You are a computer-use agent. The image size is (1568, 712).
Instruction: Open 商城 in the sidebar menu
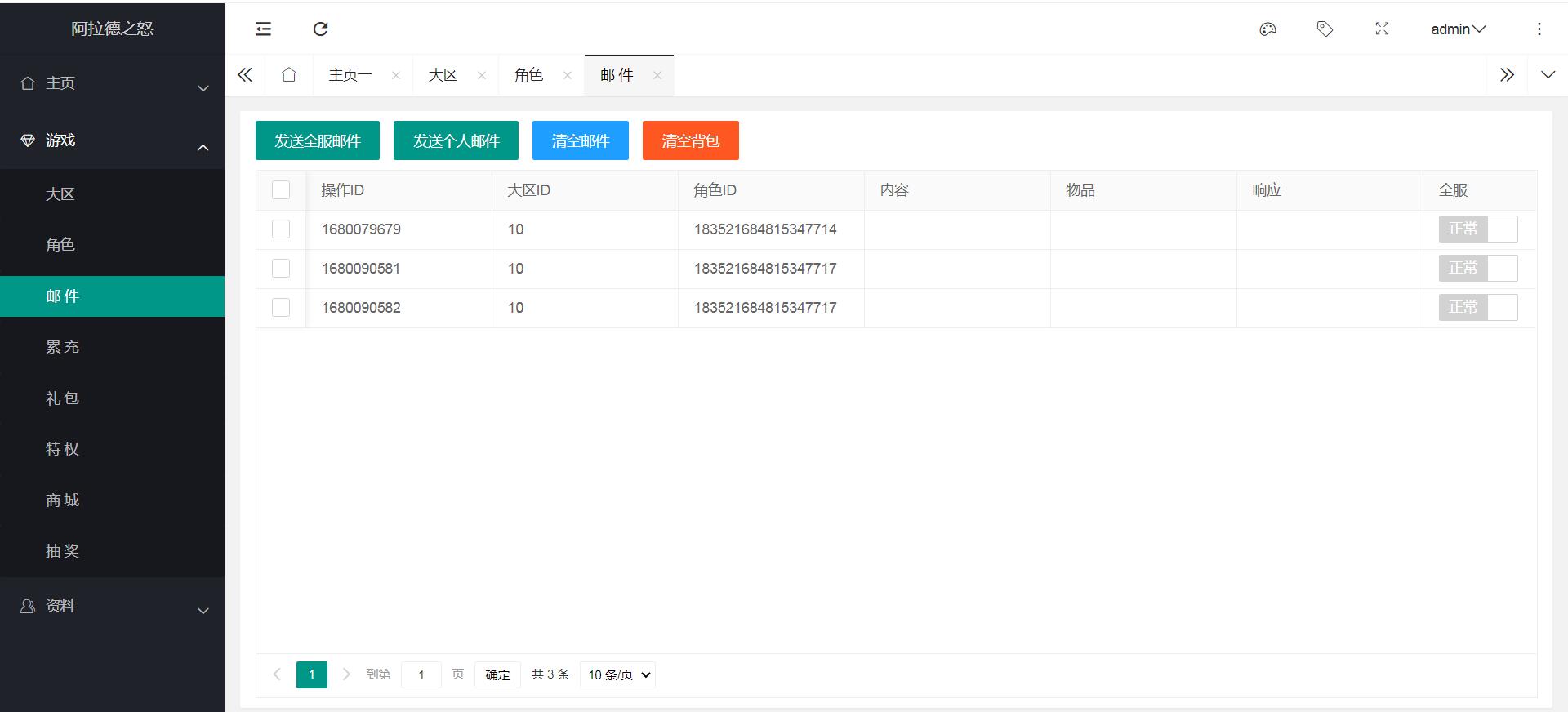(63, 501)
